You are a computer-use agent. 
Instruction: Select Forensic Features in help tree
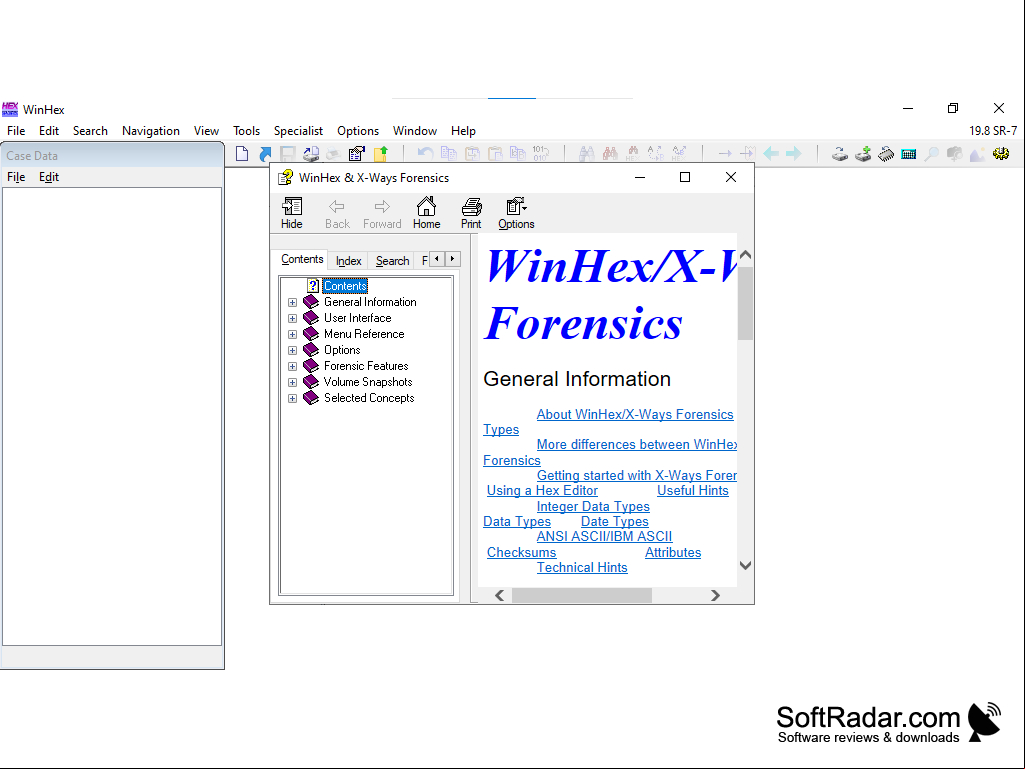[366, 366]
